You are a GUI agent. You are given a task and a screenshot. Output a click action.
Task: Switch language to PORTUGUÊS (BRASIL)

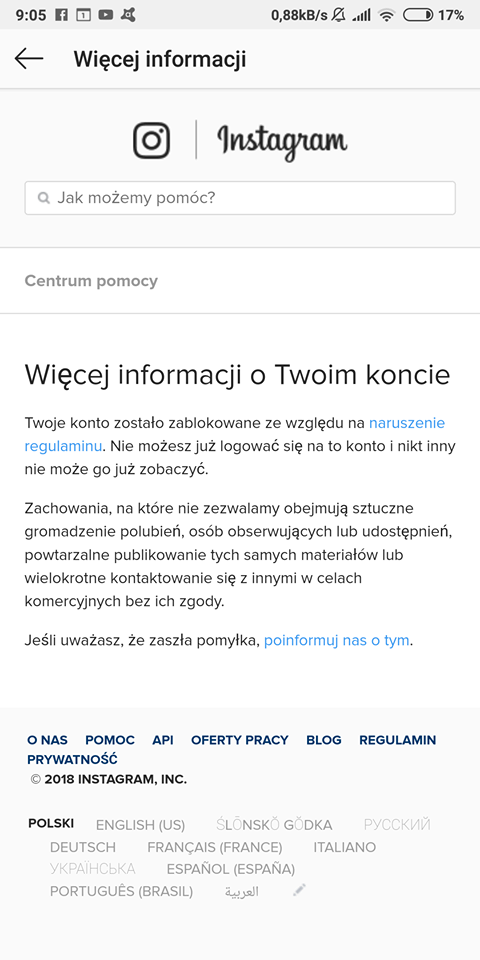[121, 891]
